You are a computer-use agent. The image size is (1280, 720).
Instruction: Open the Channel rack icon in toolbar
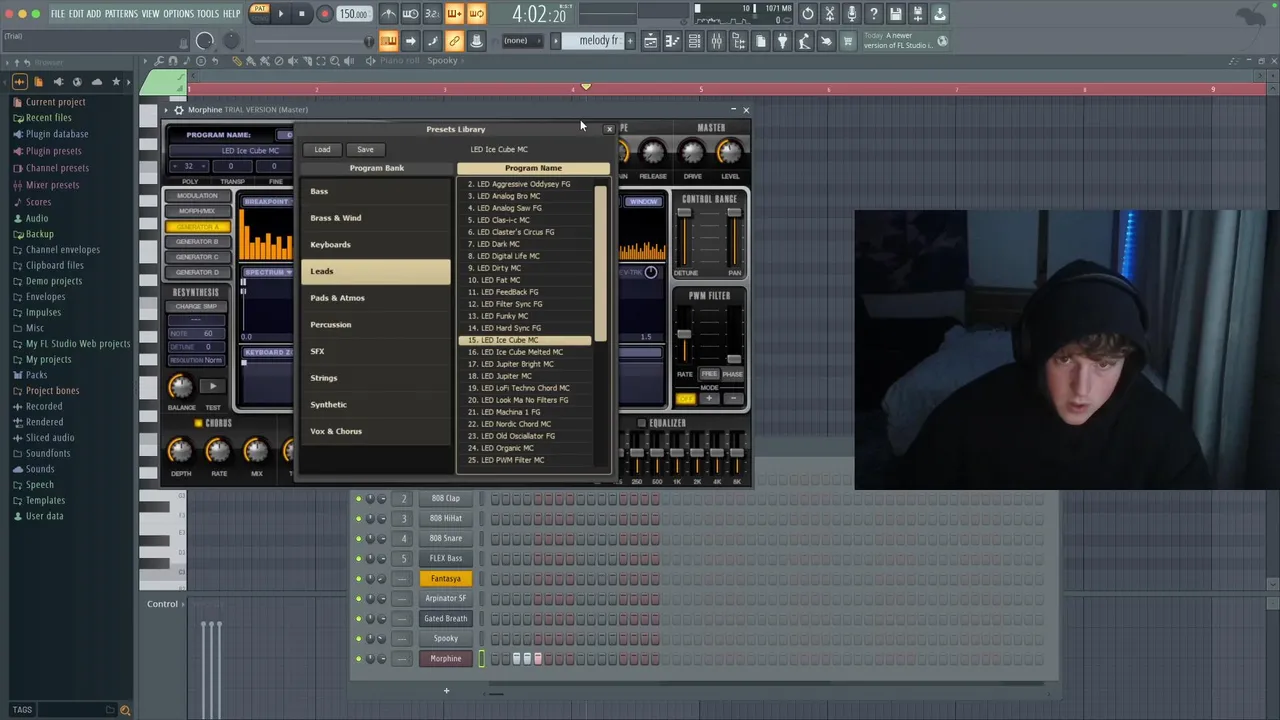click(x=694, y=41)
